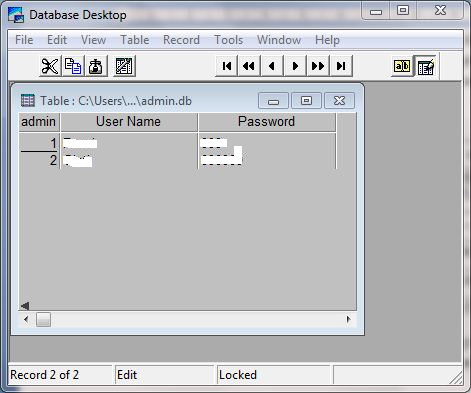Click Password cell in row 2
471x393 pixels.
point(267,160)
